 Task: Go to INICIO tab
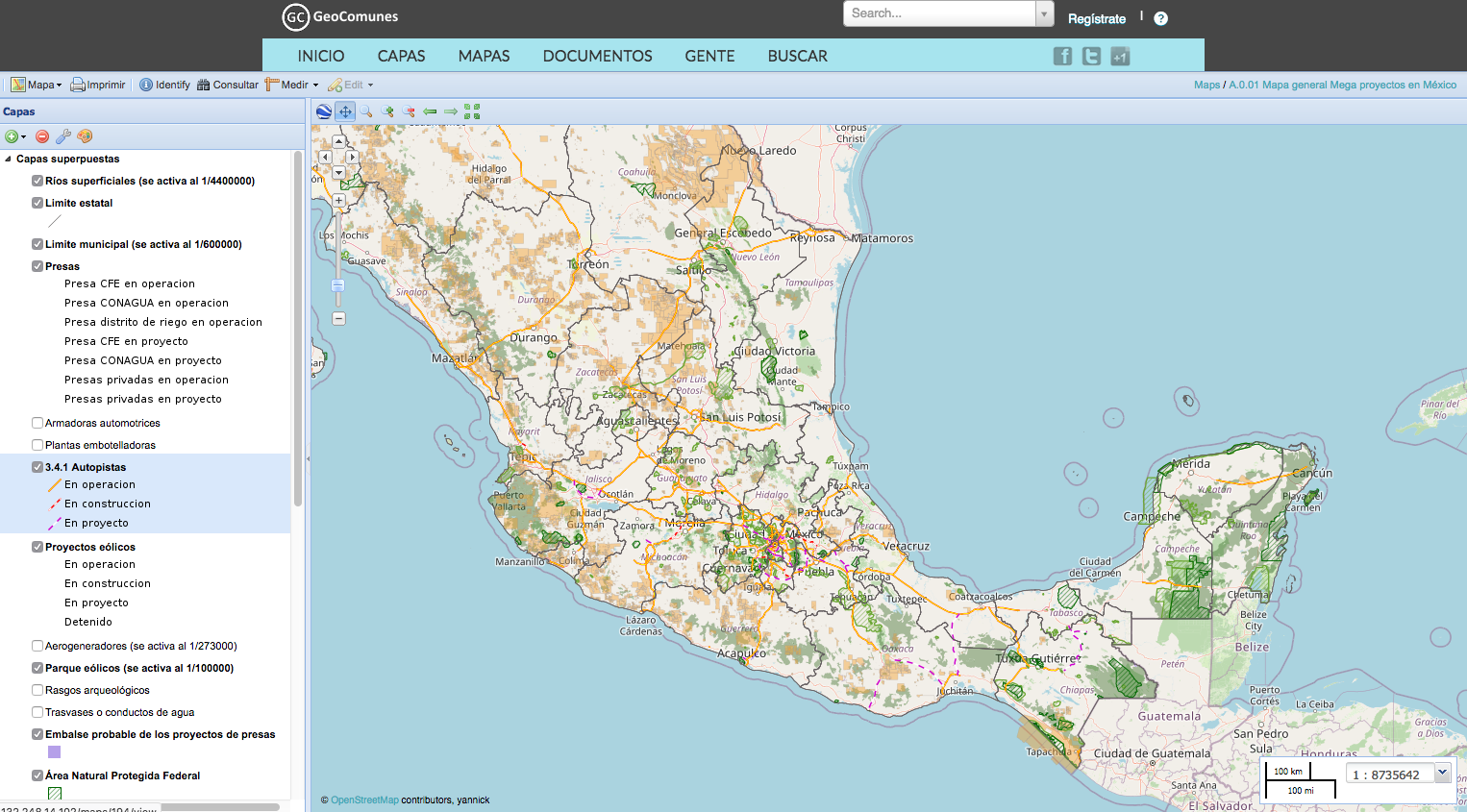321,56
